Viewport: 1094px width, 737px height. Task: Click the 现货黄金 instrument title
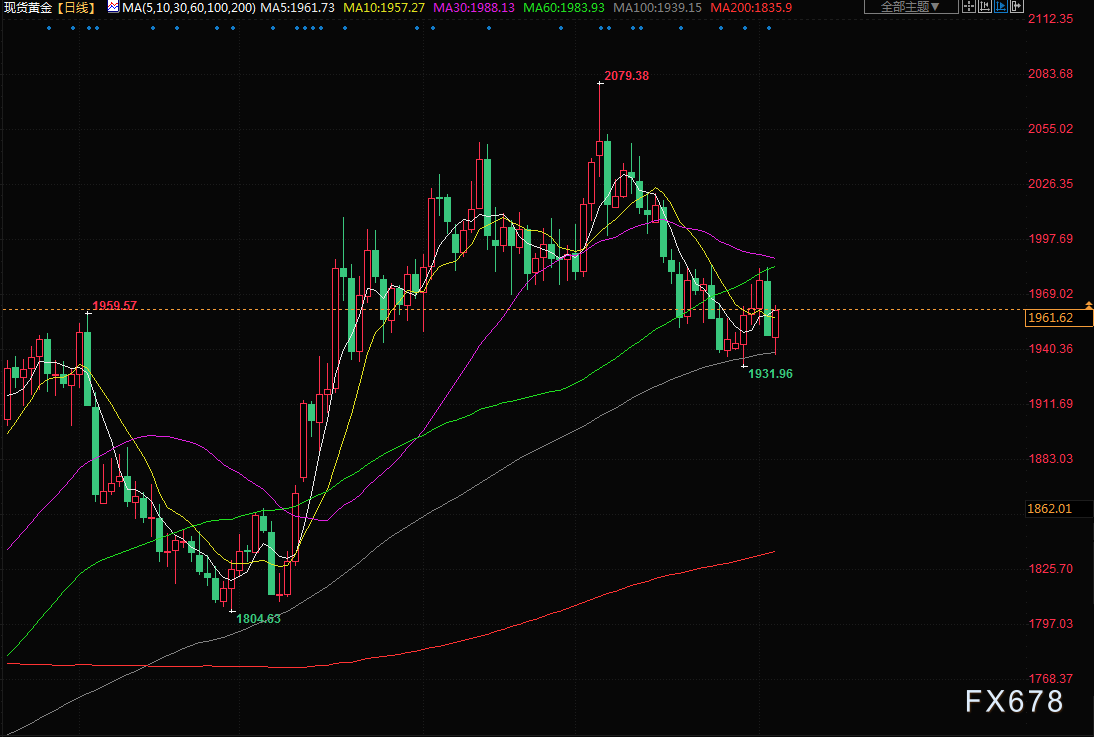coord(28,8)
